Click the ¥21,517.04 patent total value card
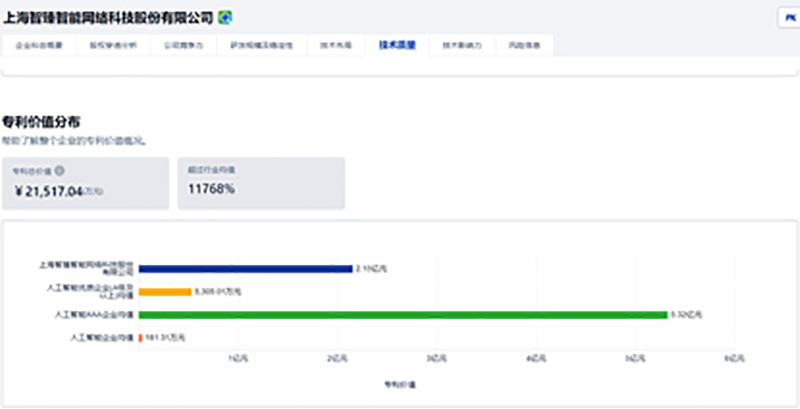800x409 pixels. pyautogui.click(x=85, y=183)
